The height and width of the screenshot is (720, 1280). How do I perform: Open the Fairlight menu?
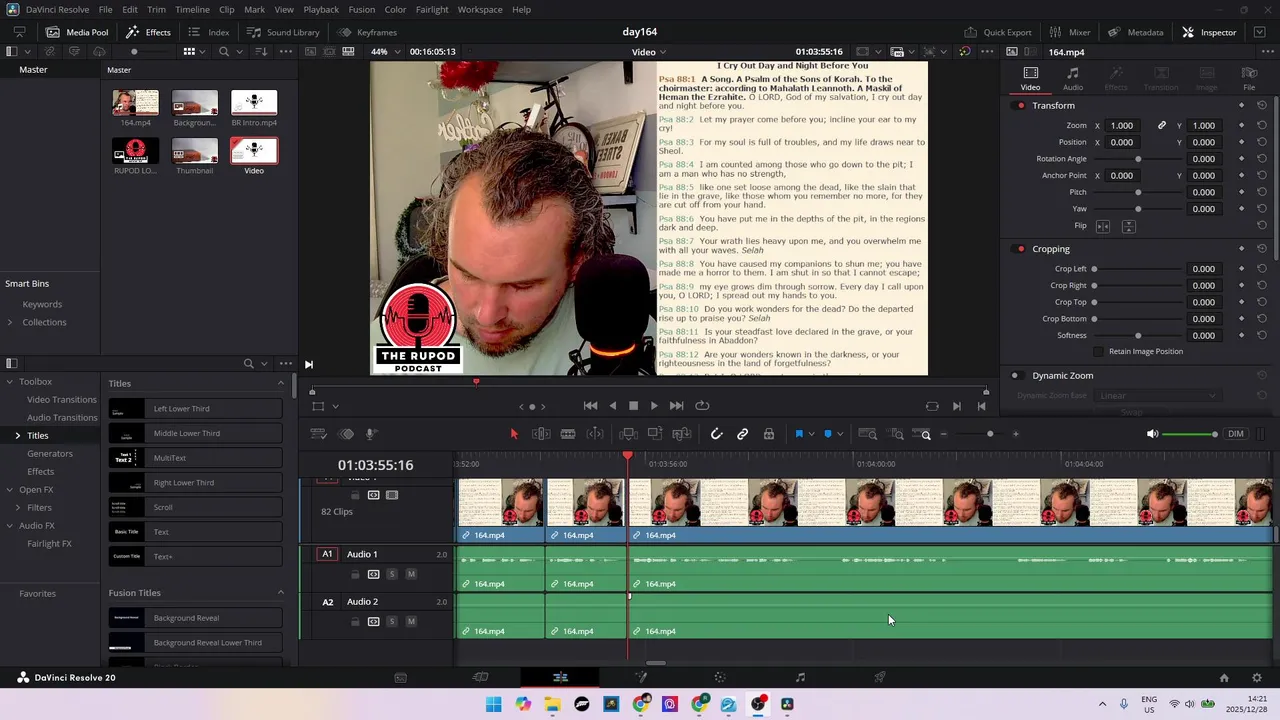(x=432, y=9)
